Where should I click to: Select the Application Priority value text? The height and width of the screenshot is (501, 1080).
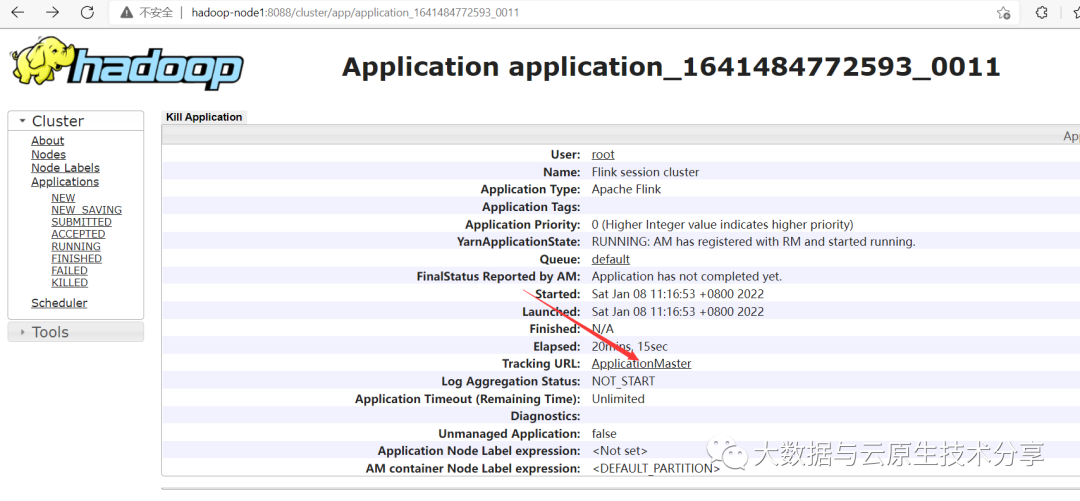[x=723, y=225]
